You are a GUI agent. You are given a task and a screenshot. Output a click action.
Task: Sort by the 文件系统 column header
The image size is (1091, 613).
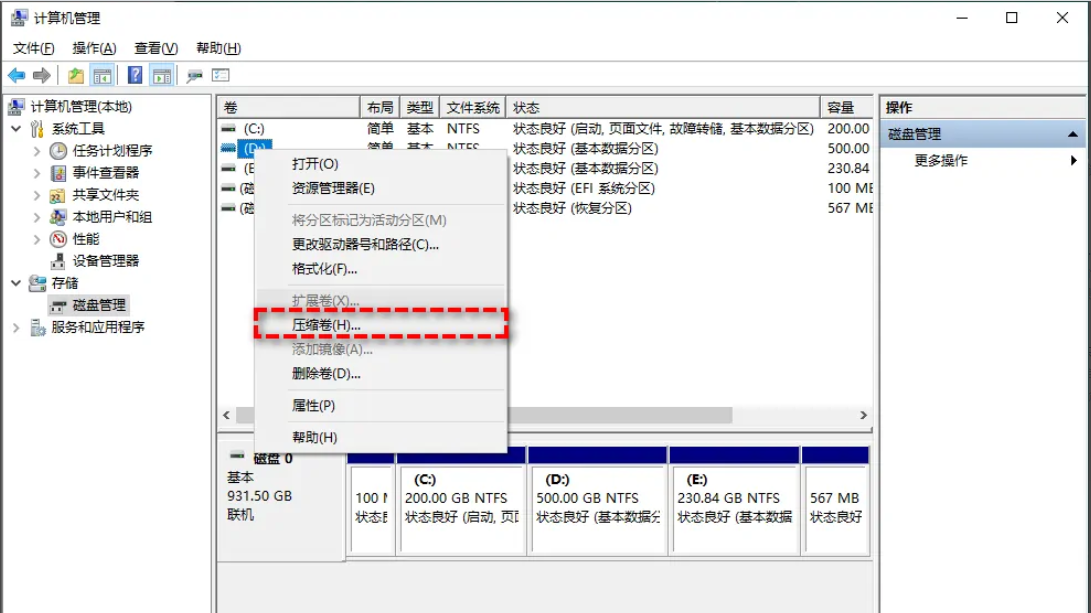point(472,108)
